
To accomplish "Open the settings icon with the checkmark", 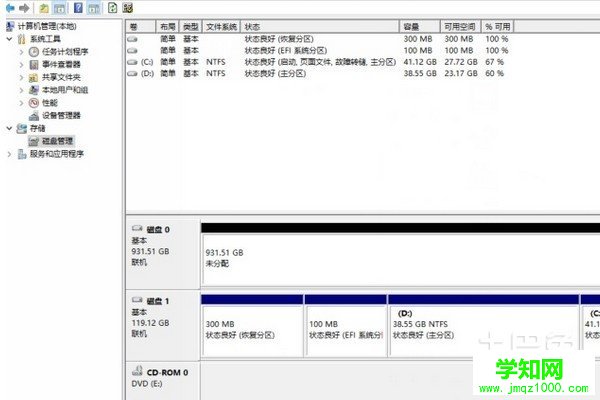I will [x=128, y=8].
